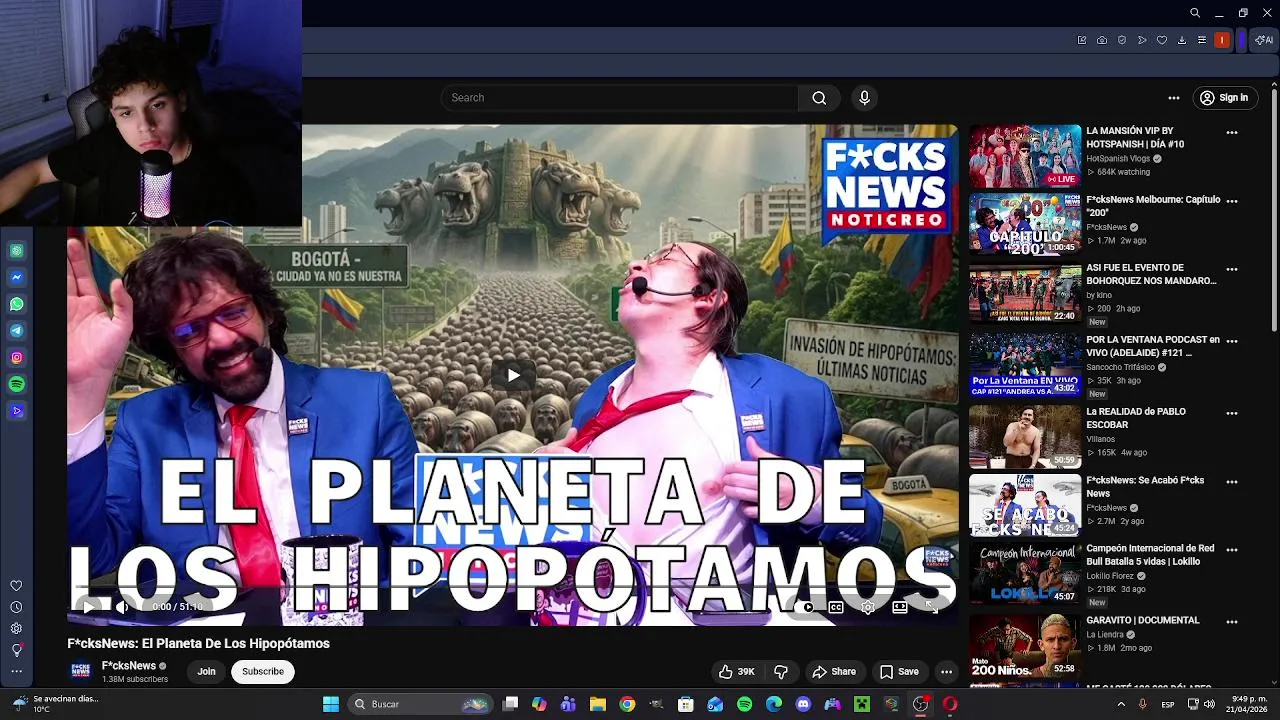Open YouTube settings three-dot menu
Image resolution: width=1280 pixels, height=720 pixels.
coord(1174,98)
